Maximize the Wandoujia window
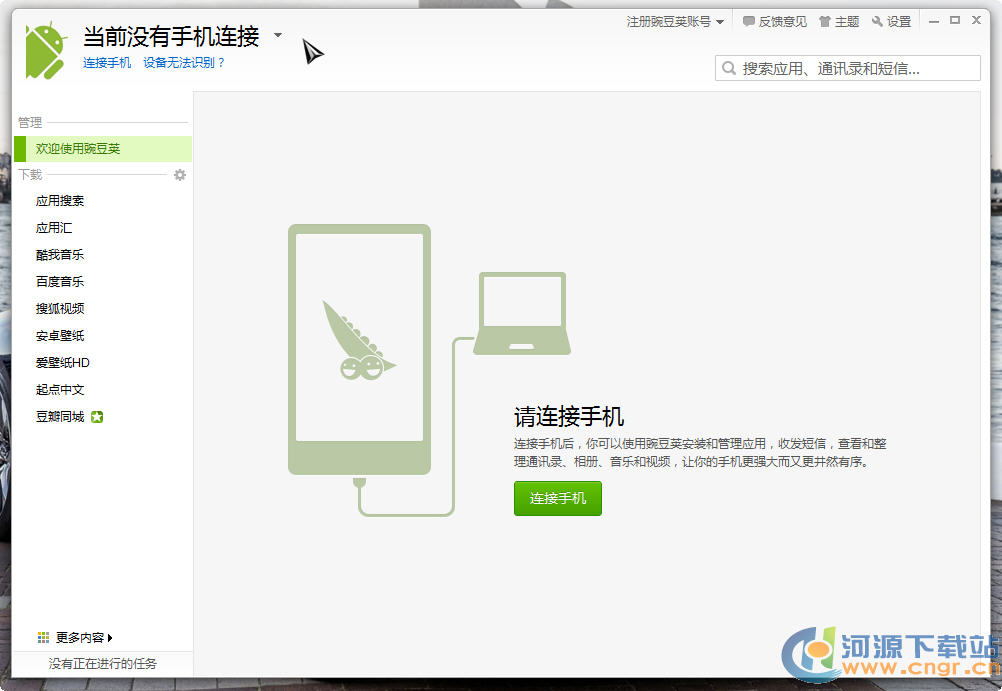The image size is (1002, 691). coord(955,20)
